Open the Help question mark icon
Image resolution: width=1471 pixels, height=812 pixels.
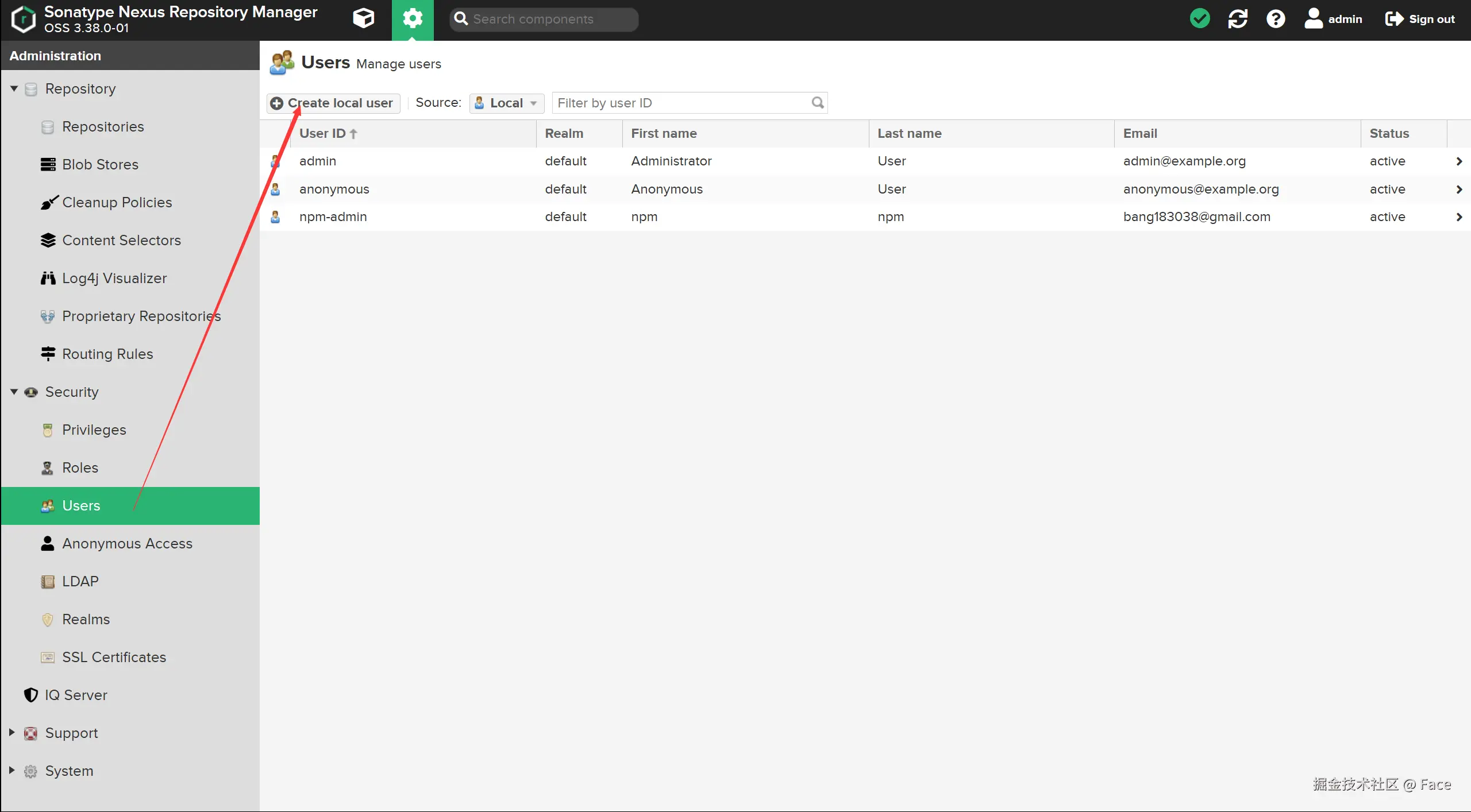click(x=1276, y=19)
